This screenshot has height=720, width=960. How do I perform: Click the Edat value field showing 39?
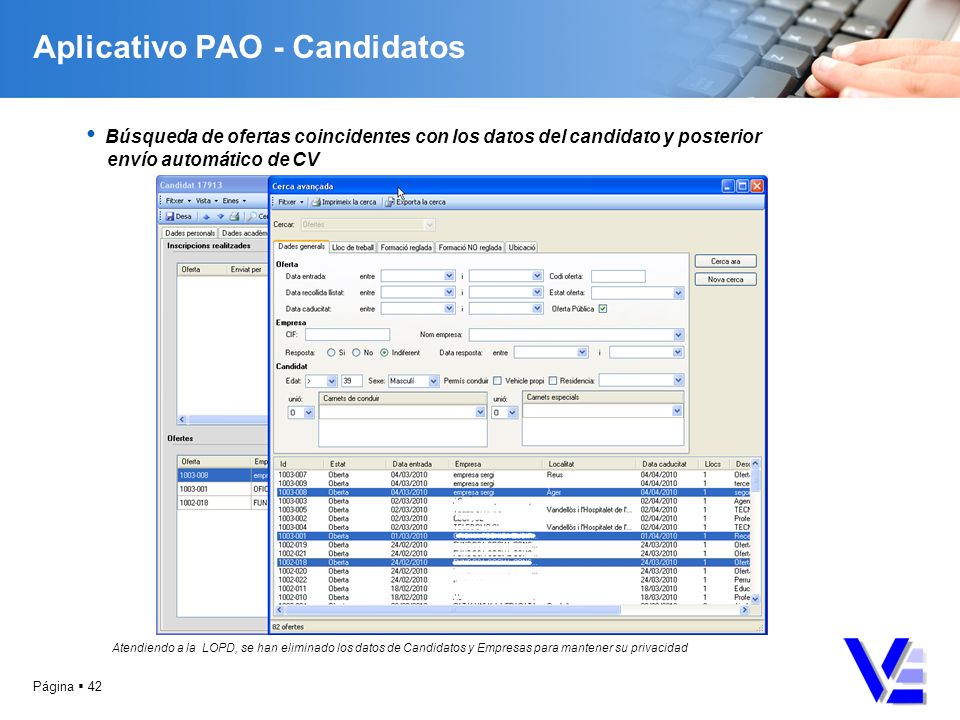351,381
